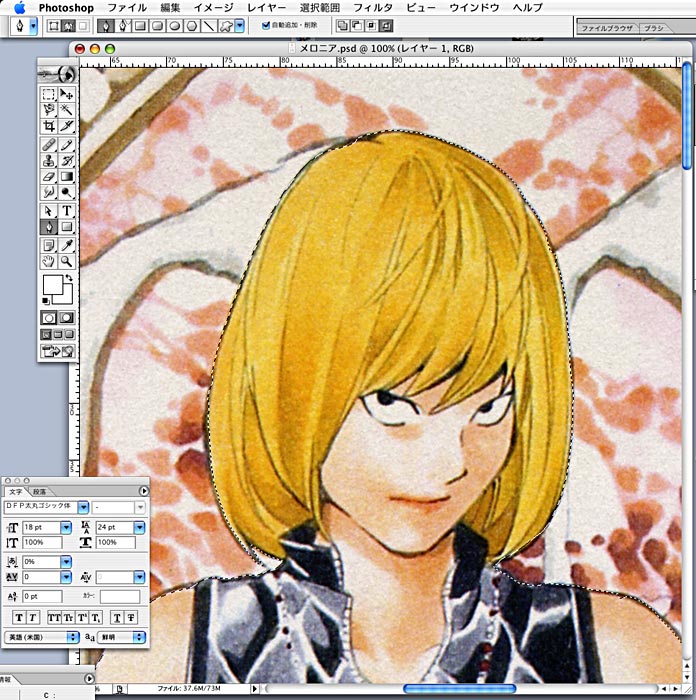Toggle Faux Bold in character panel
This screenshot has height=700, width=696.
pyautogui.click(x=19, y=618)
